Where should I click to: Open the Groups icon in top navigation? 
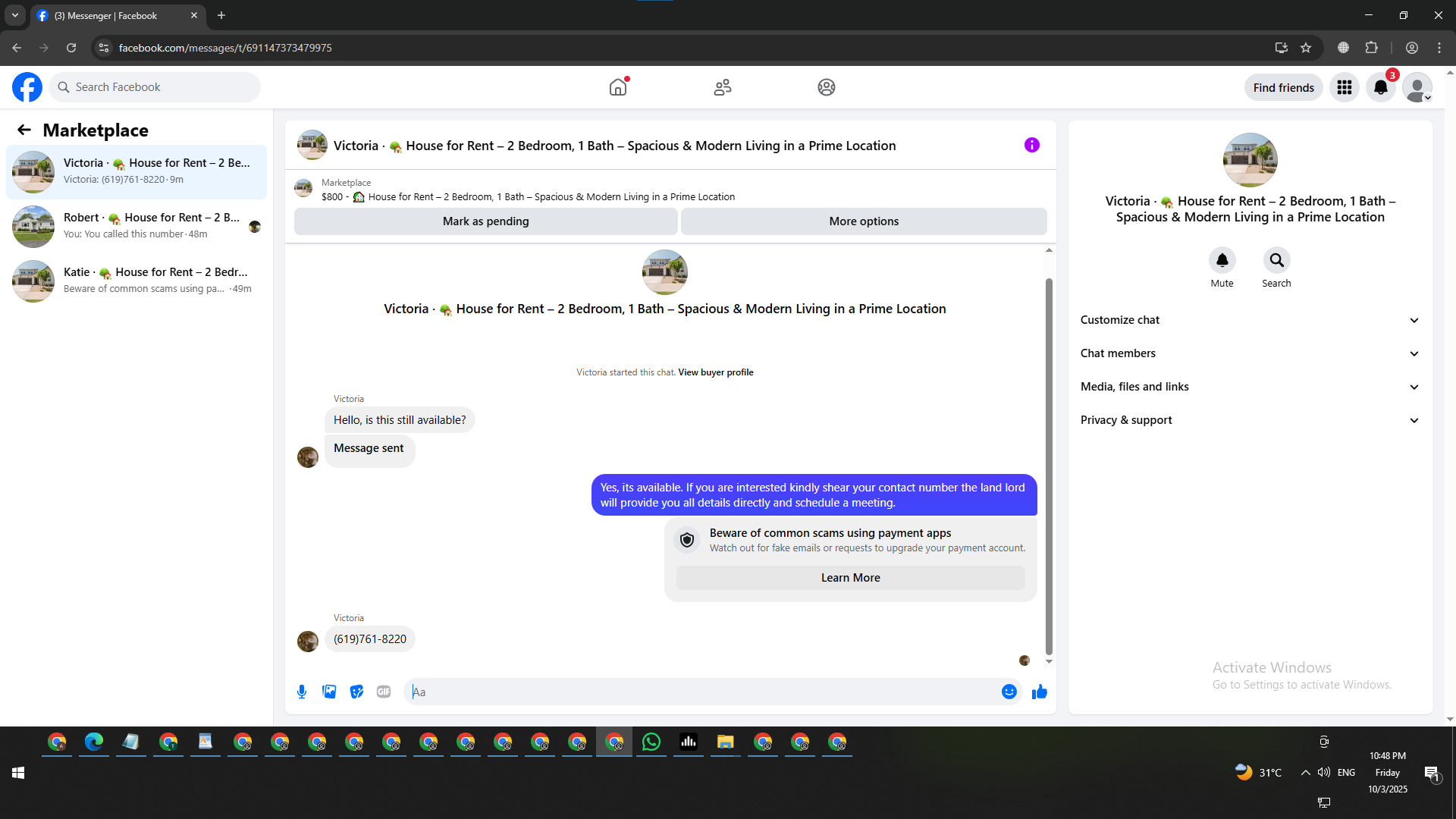pos(827,87)
